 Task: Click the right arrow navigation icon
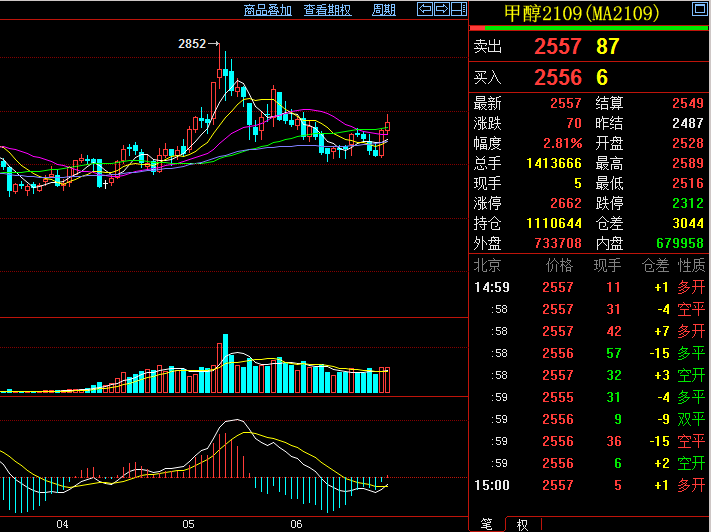point(442,9)
